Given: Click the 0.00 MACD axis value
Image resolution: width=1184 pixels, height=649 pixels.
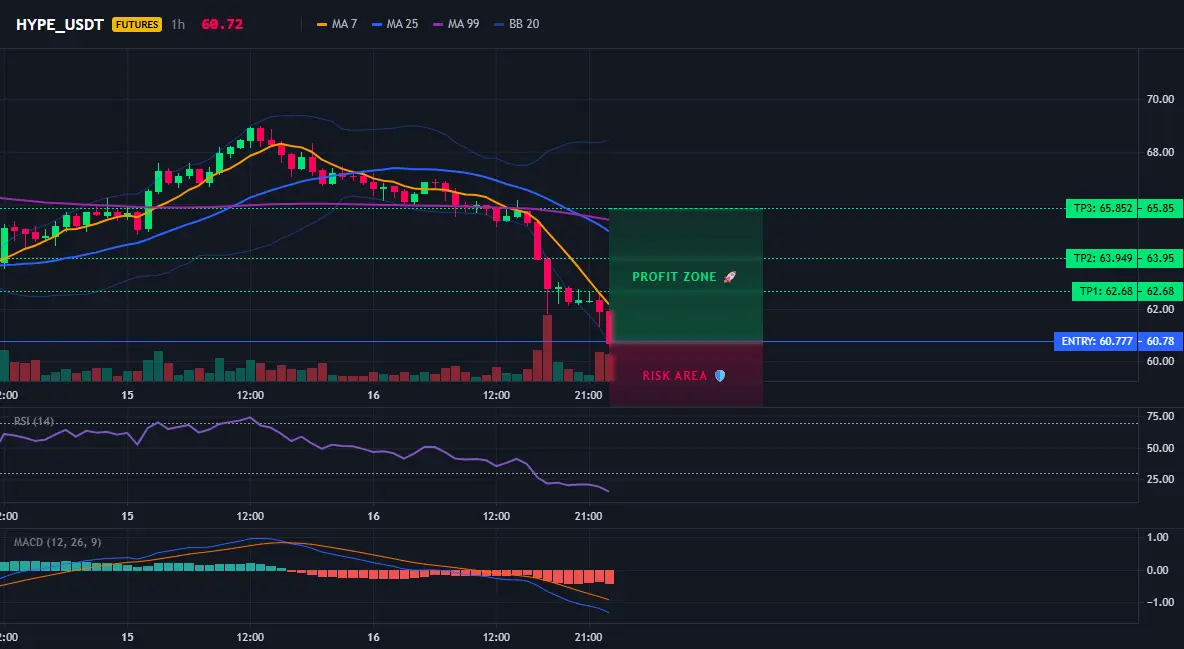Looking at the screenshot, I should pyautogui.click(x=1158, y=570).
